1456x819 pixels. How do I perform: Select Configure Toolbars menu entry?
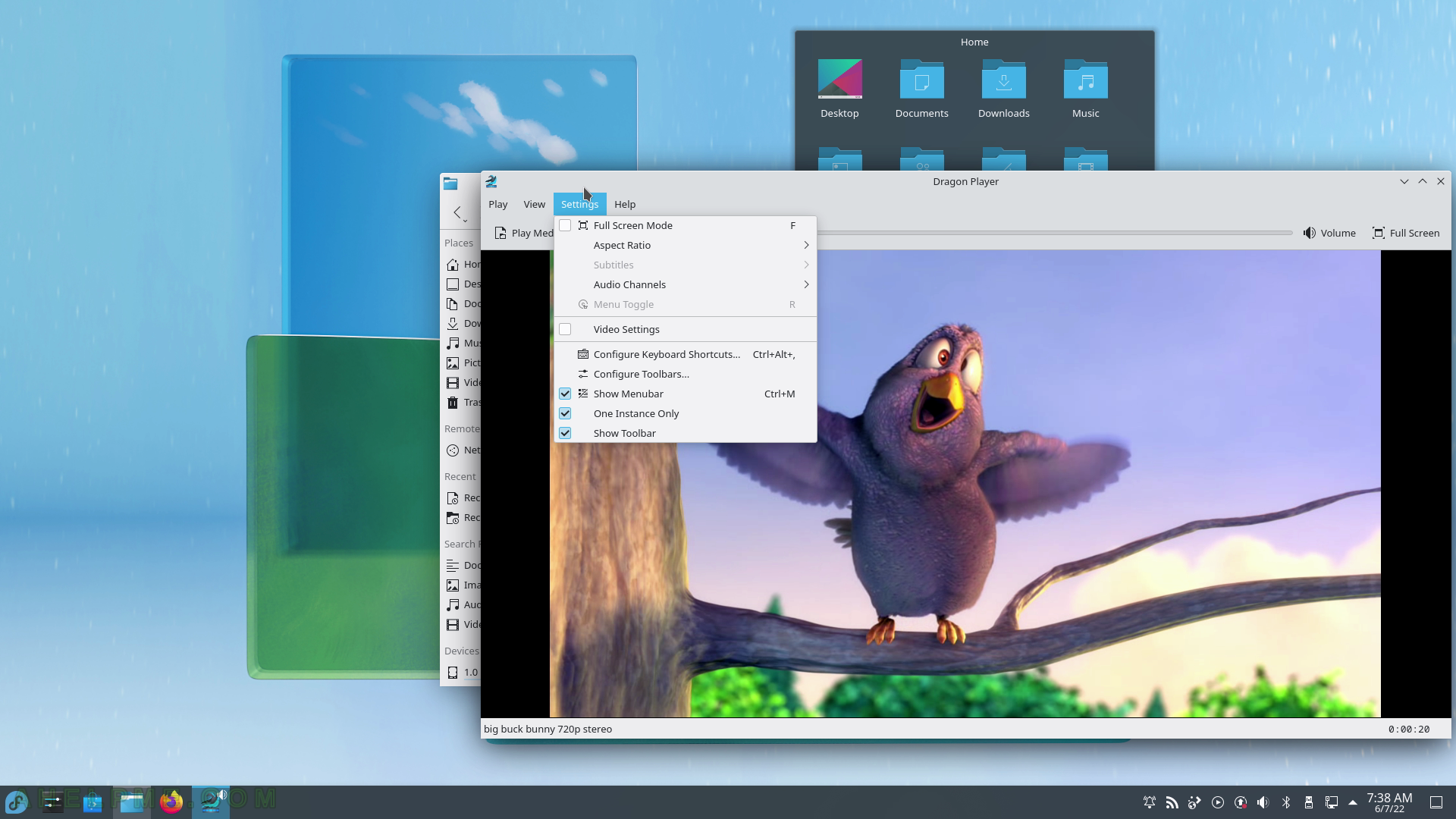[x=686, y=374]
